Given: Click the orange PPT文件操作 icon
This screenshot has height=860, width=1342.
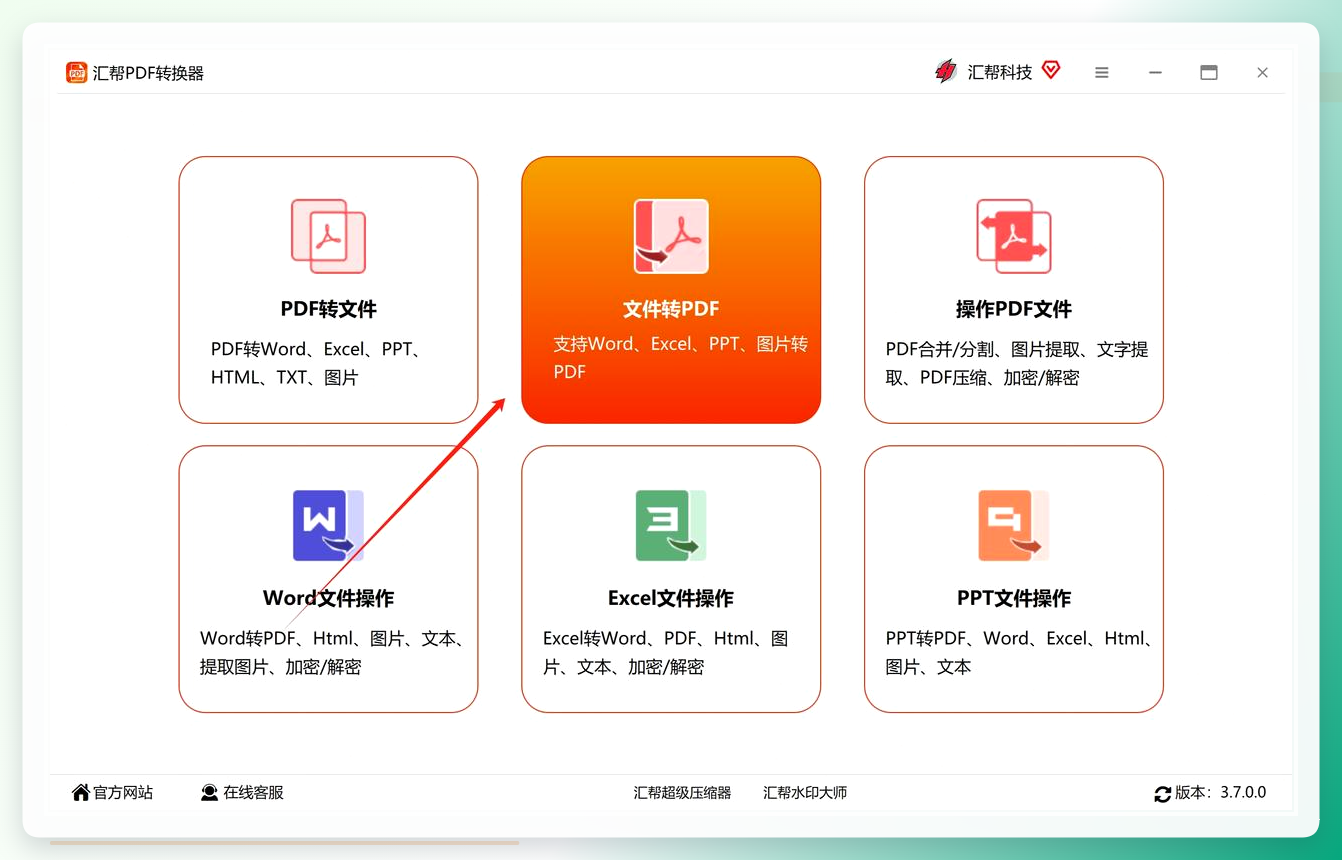Looking at the screenshot, I should tap(1014, 525).
